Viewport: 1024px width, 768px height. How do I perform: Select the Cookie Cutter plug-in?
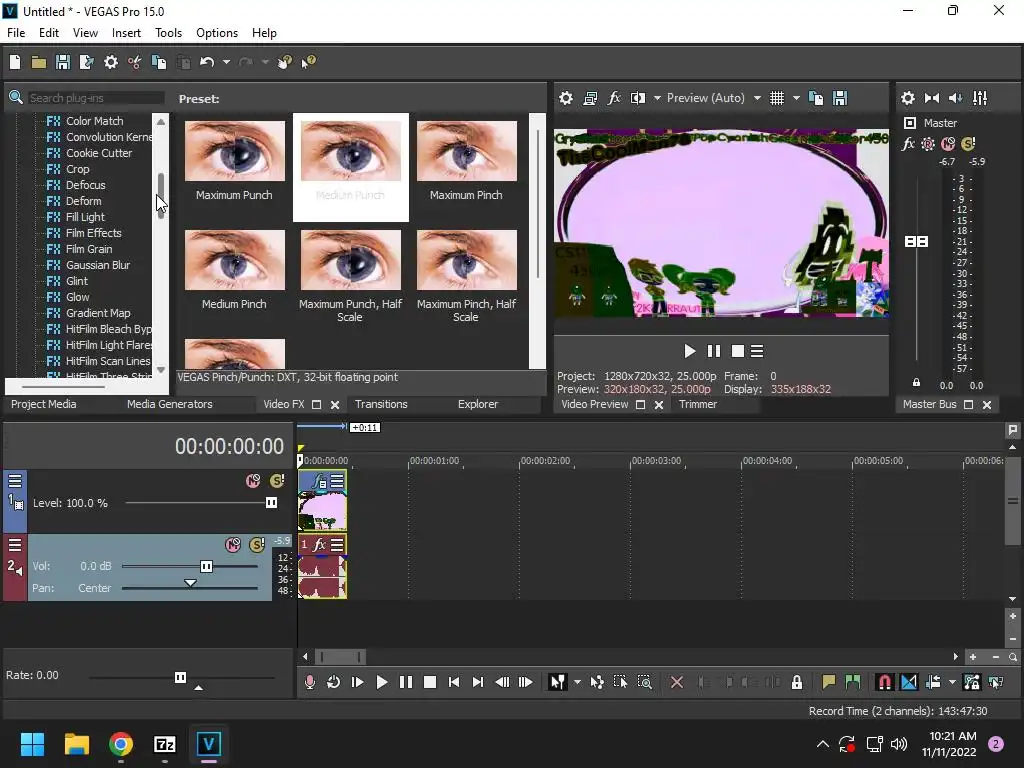(x=99, y=153)
